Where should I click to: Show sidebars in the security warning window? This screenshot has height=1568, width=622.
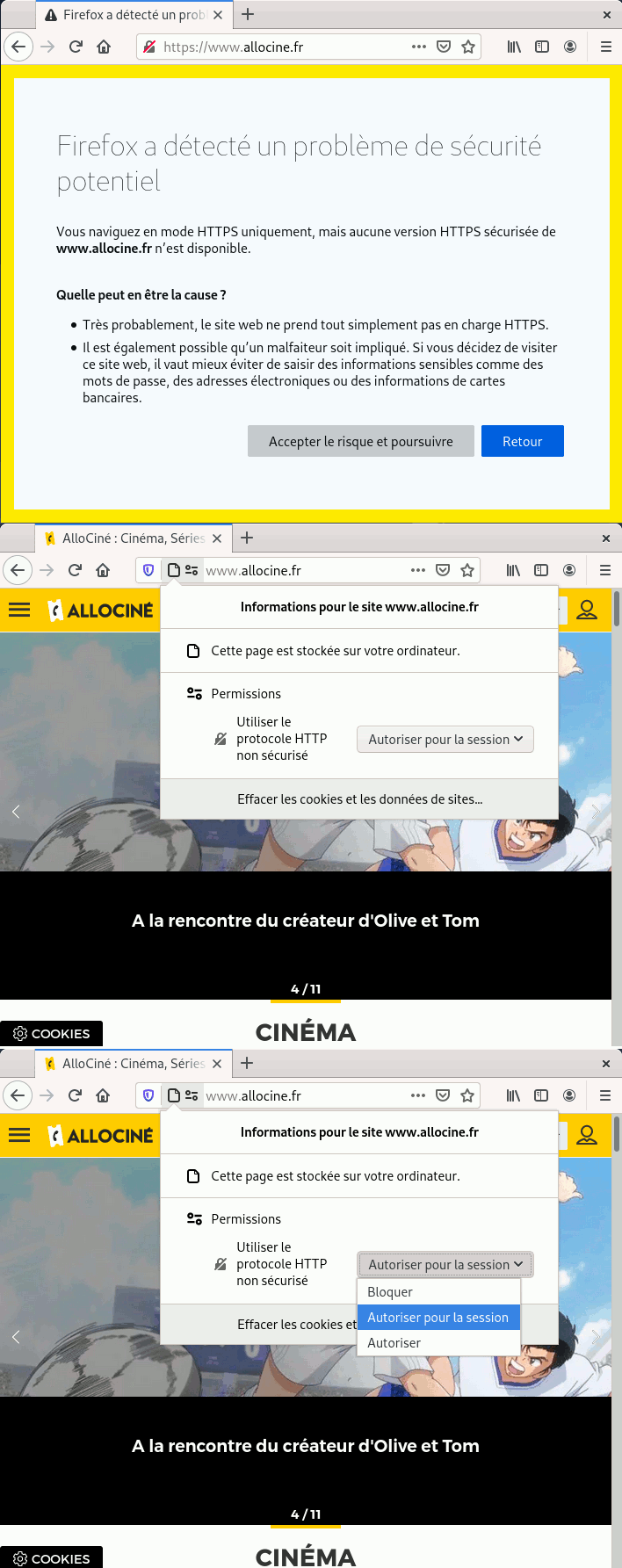coord(542,47)
